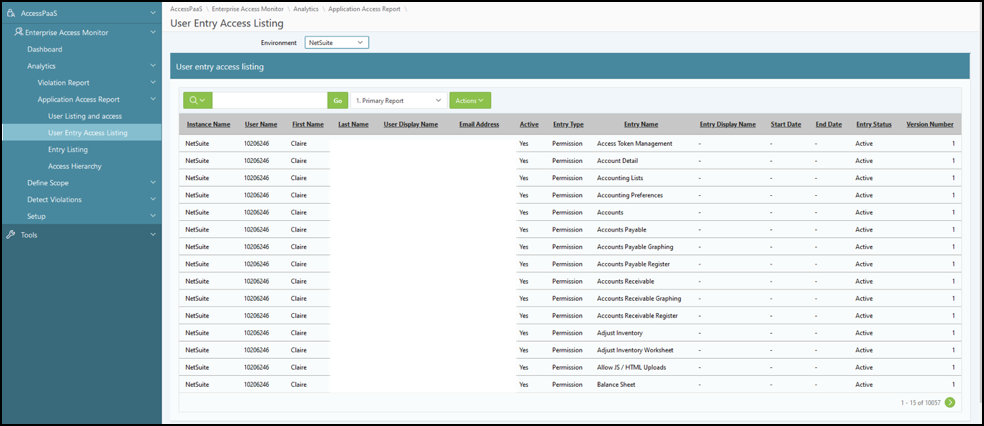Click Application Access Report breadcrumb link
This screenshot has height=426, width=984.
[x=364, y=9]
